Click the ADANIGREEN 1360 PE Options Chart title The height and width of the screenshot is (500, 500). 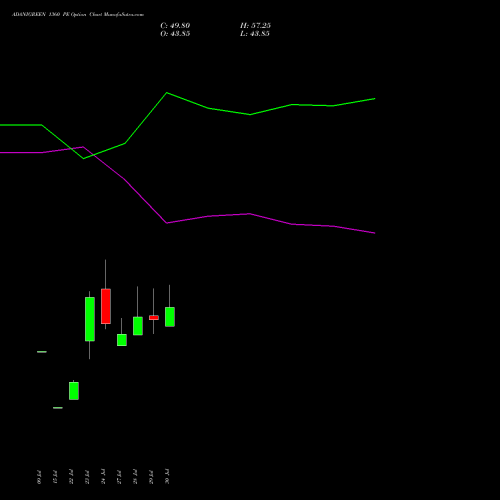[x=78, y=15]
